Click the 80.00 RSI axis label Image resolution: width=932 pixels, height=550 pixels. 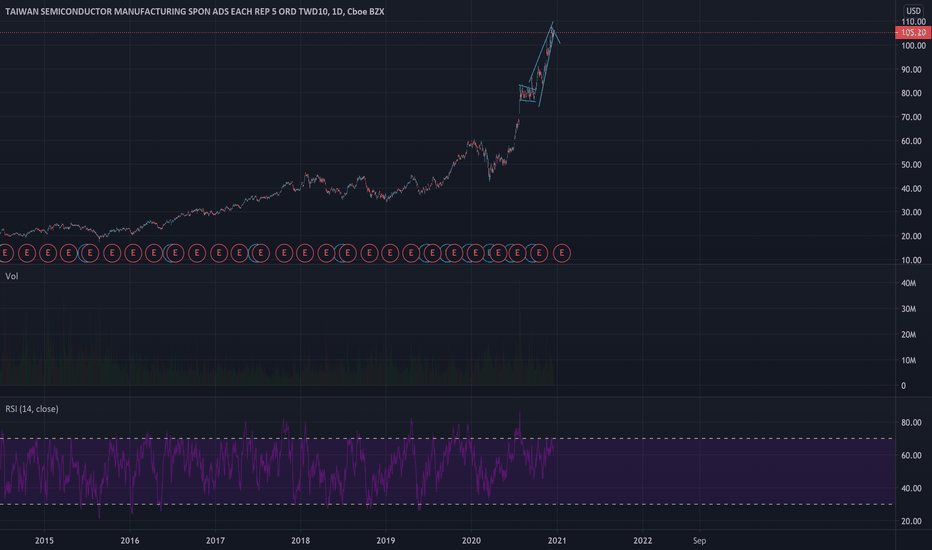tap(911, 423)
